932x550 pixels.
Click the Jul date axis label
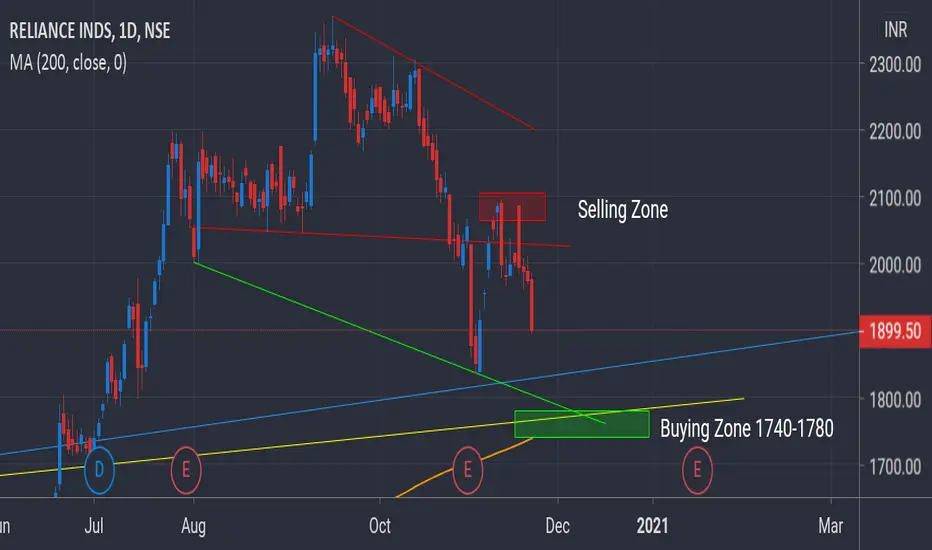pos(94,526)
